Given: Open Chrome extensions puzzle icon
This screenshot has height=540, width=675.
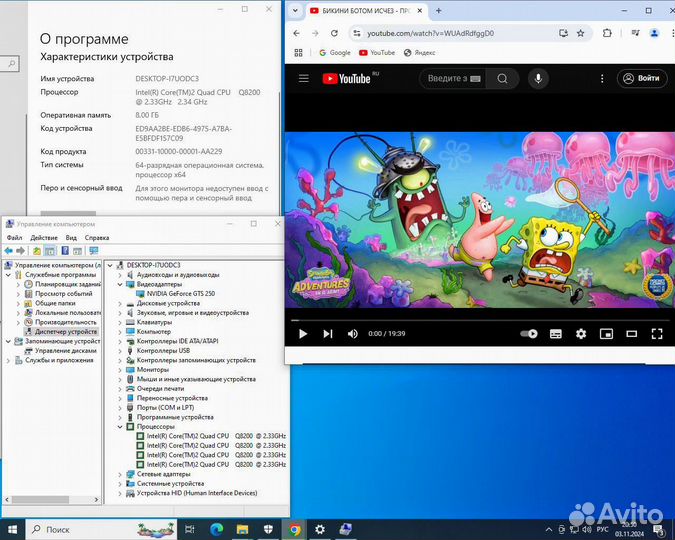Looking at the screenshot, I should [x=607, y=33].
